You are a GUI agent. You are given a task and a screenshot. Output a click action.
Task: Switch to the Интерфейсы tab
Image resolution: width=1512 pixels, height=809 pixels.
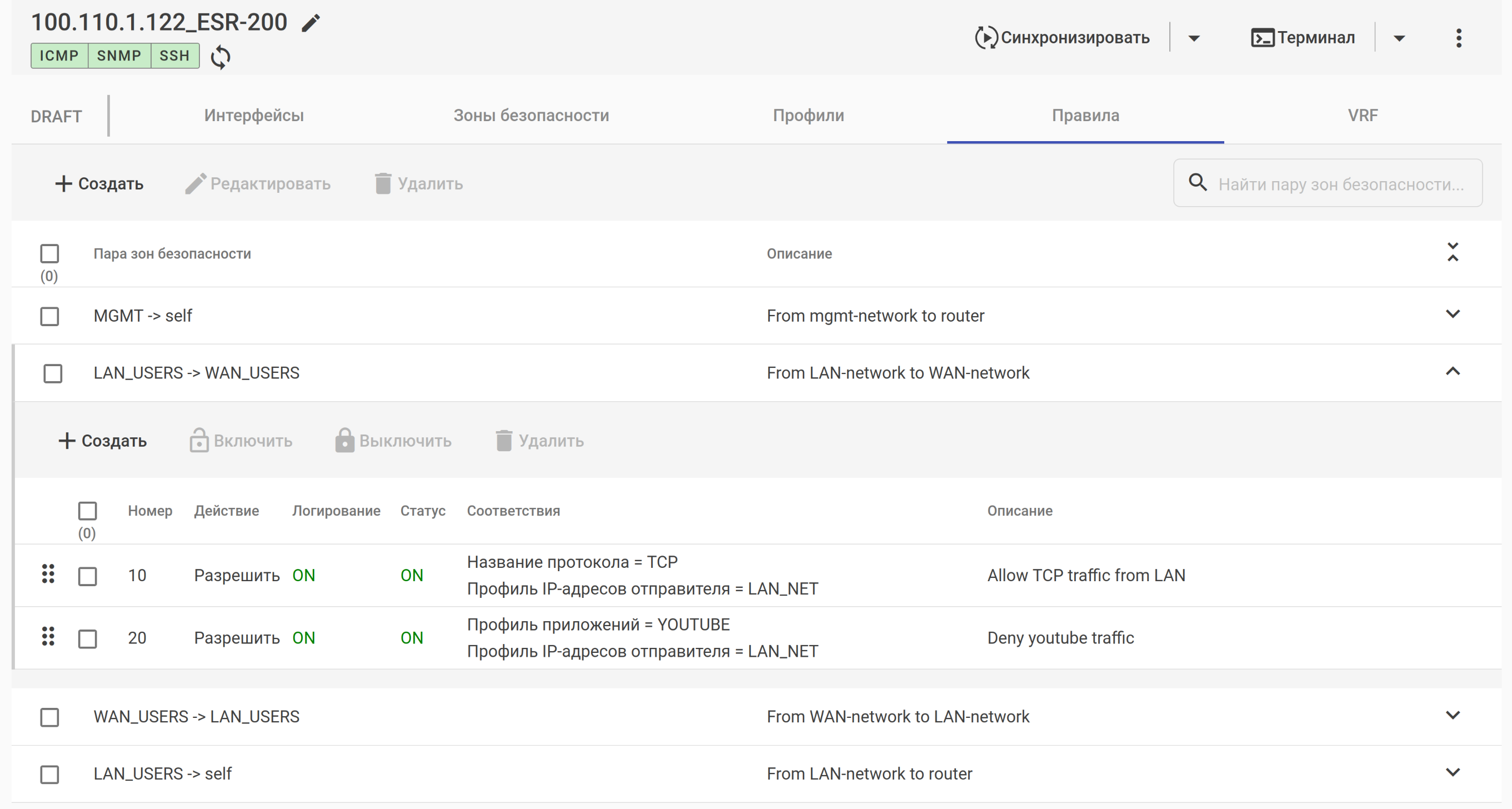pos(253,116)
